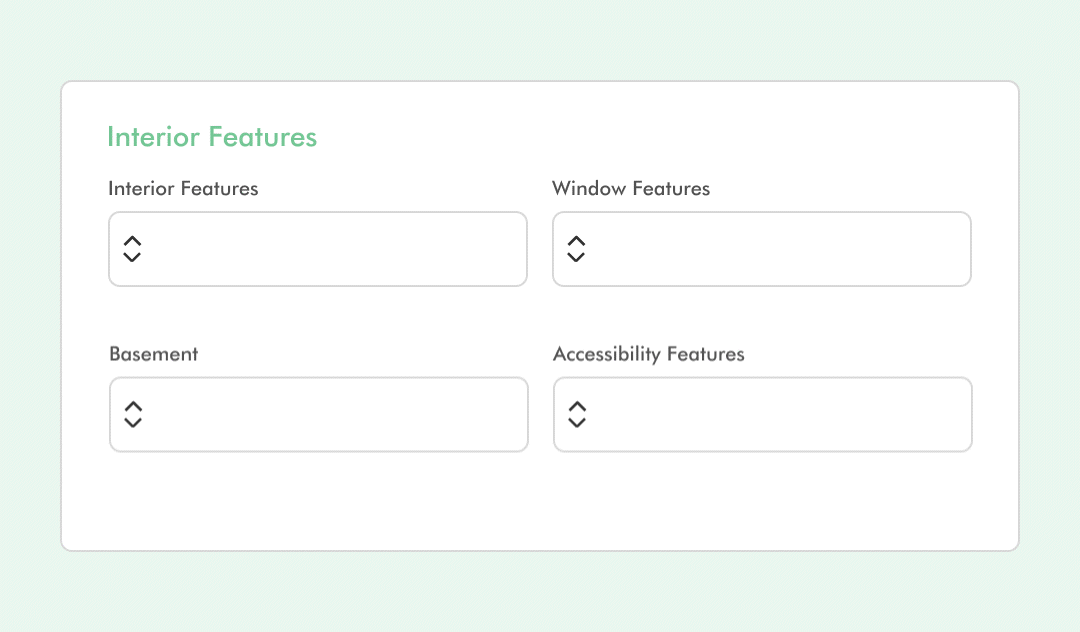Screen dimensions: 1080x632
Task: Click the down chevron in Accessibility Features field
Action: [577, 422]
